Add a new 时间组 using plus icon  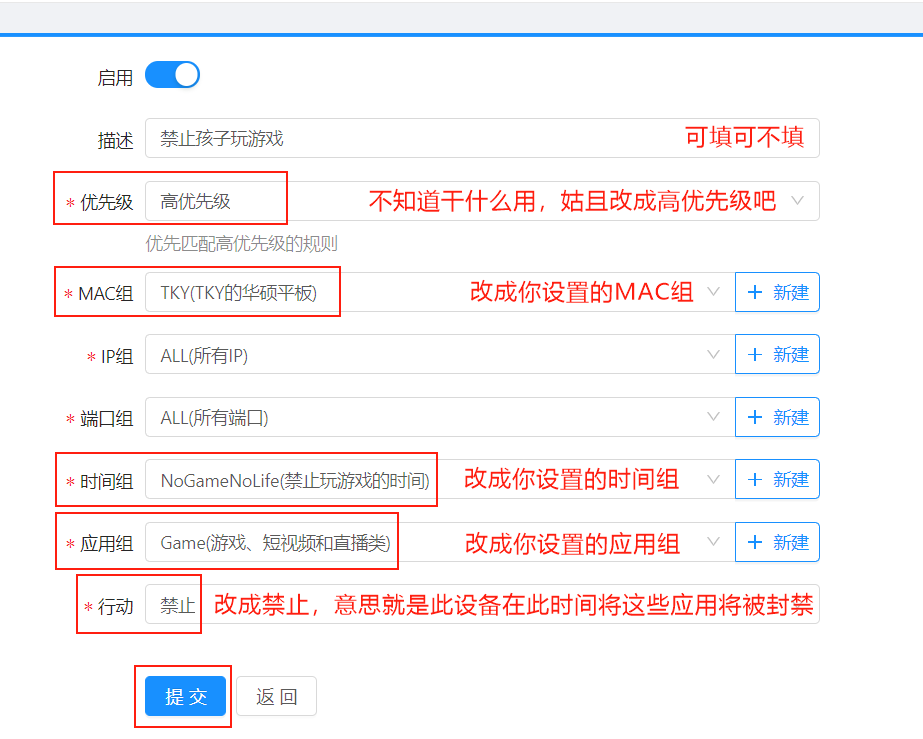[x=755, y=480]
